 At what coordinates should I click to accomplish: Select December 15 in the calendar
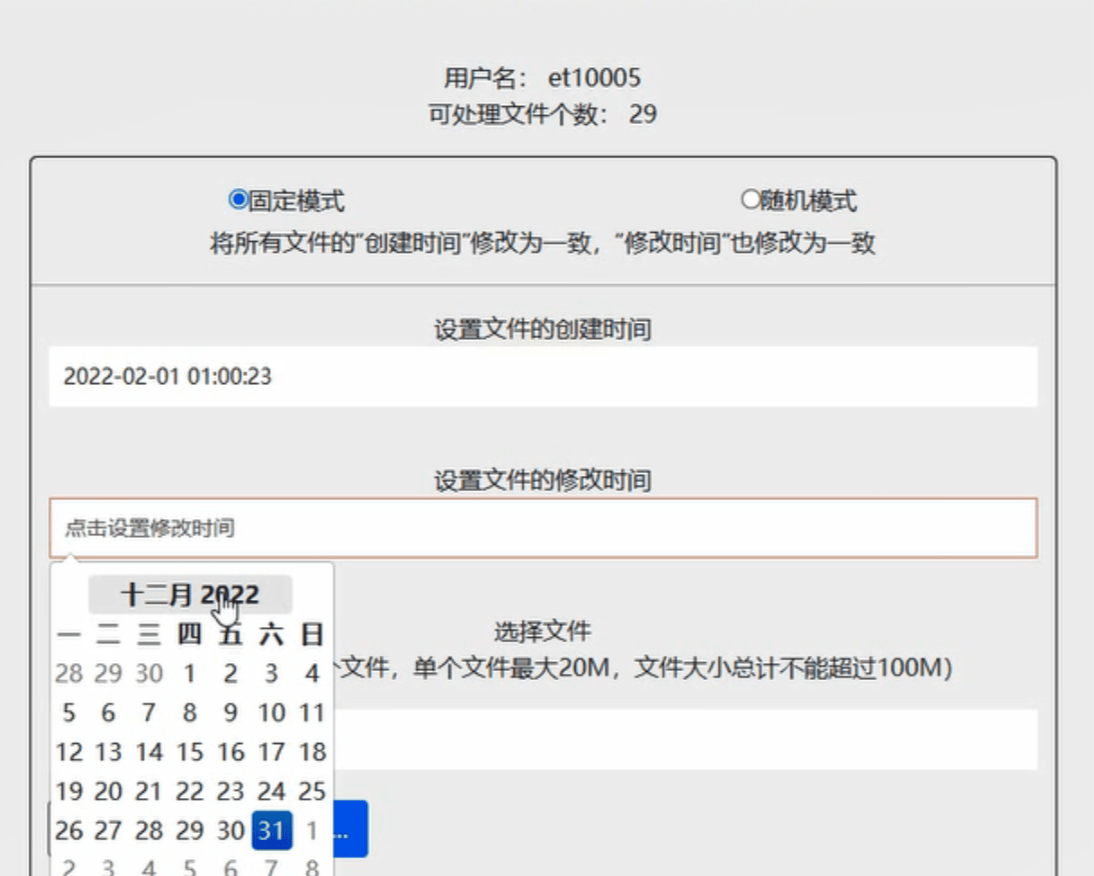(189, 752)
